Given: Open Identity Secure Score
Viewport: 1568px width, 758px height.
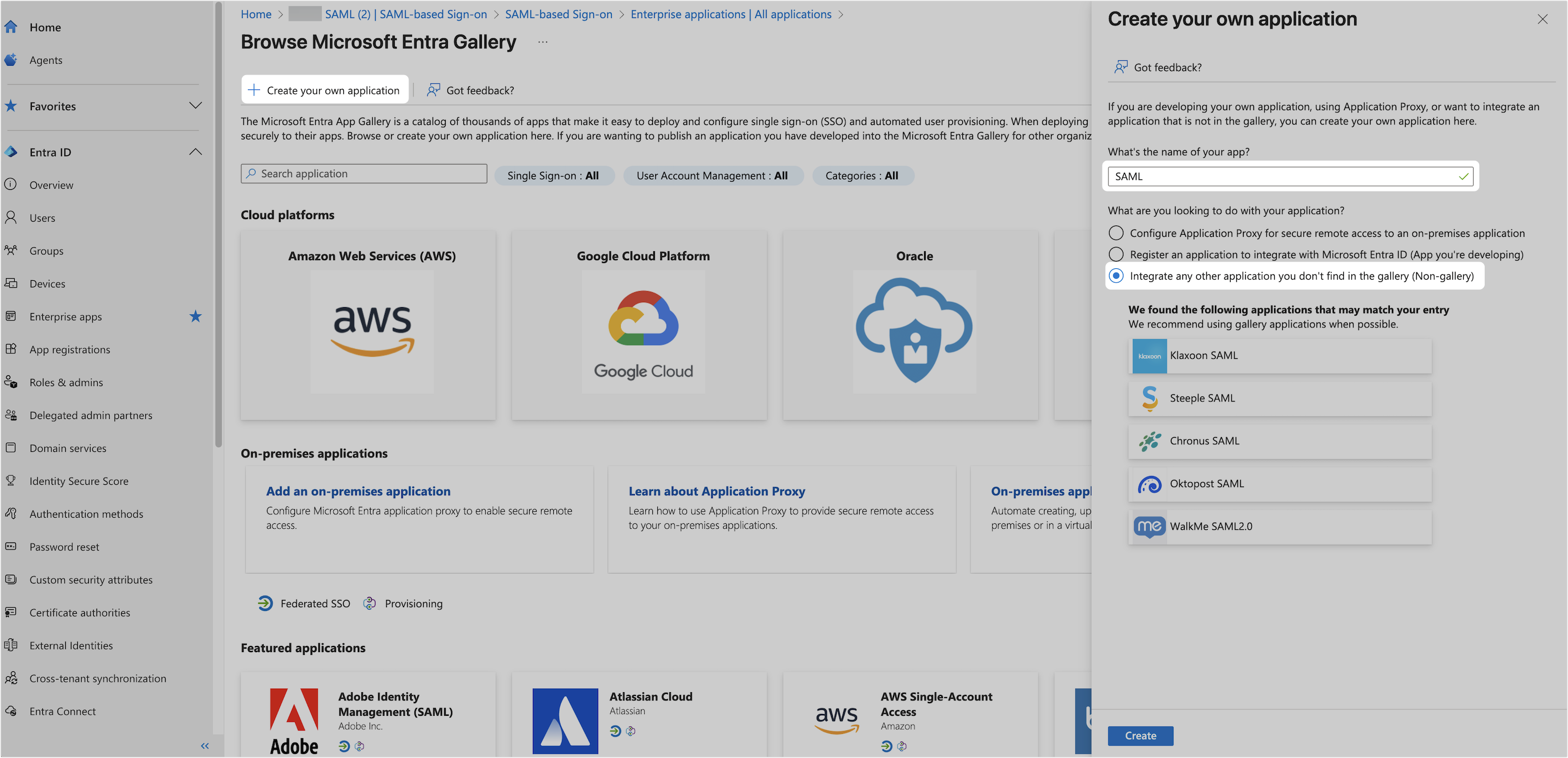Looking at the screenshot, I should 78,480.
